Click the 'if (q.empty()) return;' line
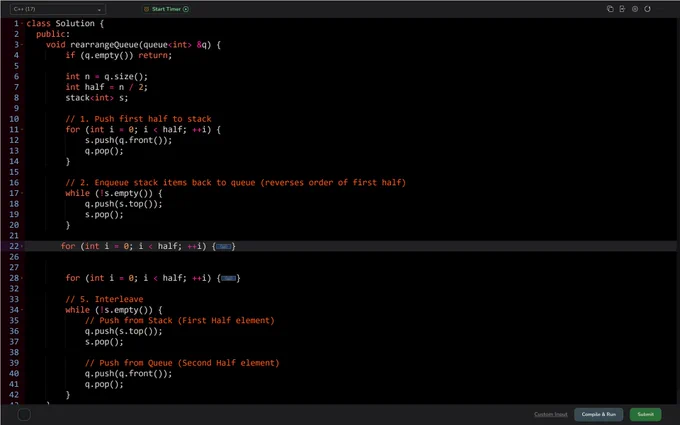Screen dimensions: 680x425 (x=119, y=56)
